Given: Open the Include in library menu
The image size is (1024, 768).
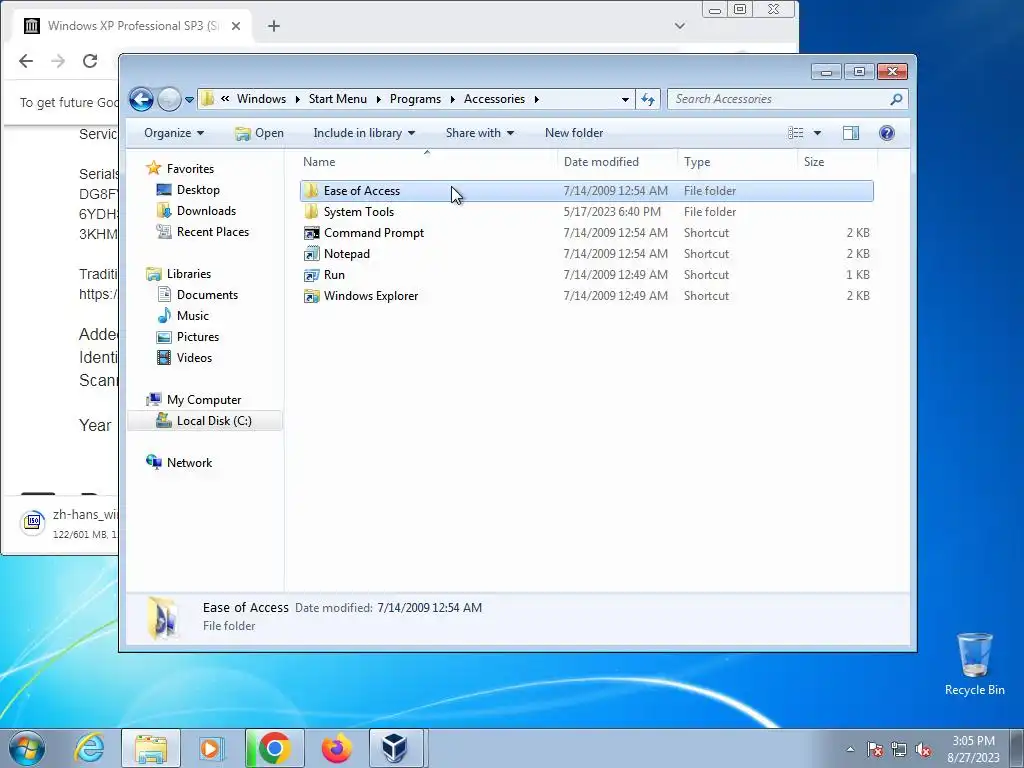Looking at the screenshot, I should (364, 133).
